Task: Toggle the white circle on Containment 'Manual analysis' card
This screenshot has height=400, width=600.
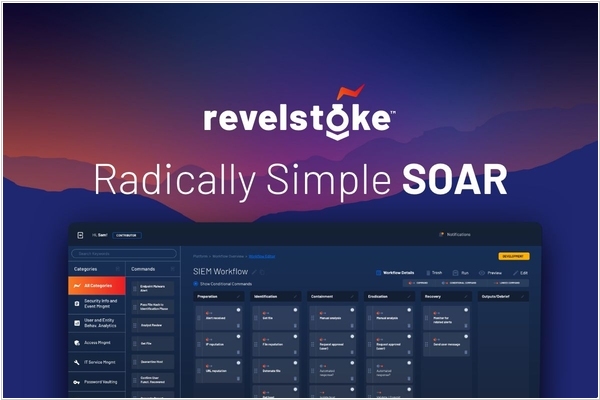Action: [352, 310]
